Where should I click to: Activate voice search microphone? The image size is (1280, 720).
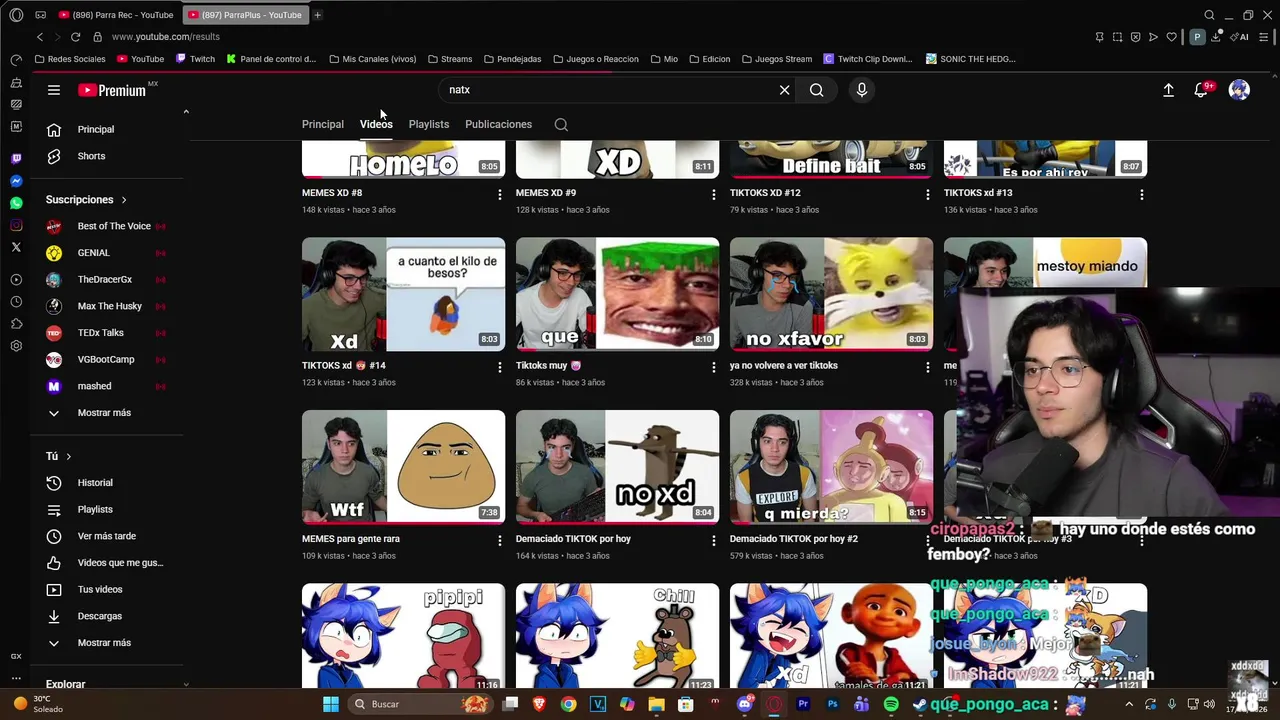coord(862,90)
